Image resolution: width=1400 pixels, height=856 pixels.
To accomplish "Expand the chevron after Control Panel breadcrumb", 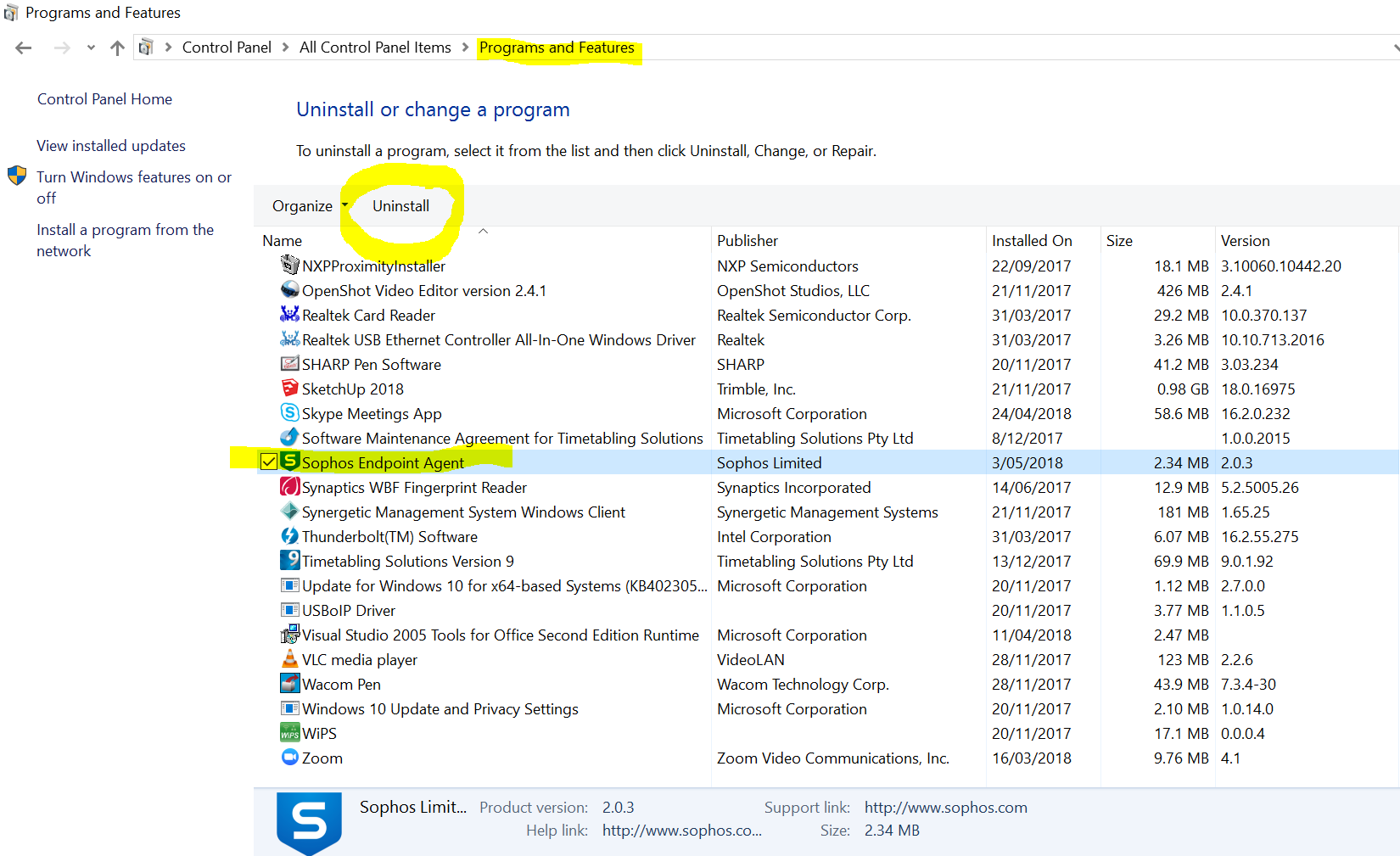I will tap(285, 48).
